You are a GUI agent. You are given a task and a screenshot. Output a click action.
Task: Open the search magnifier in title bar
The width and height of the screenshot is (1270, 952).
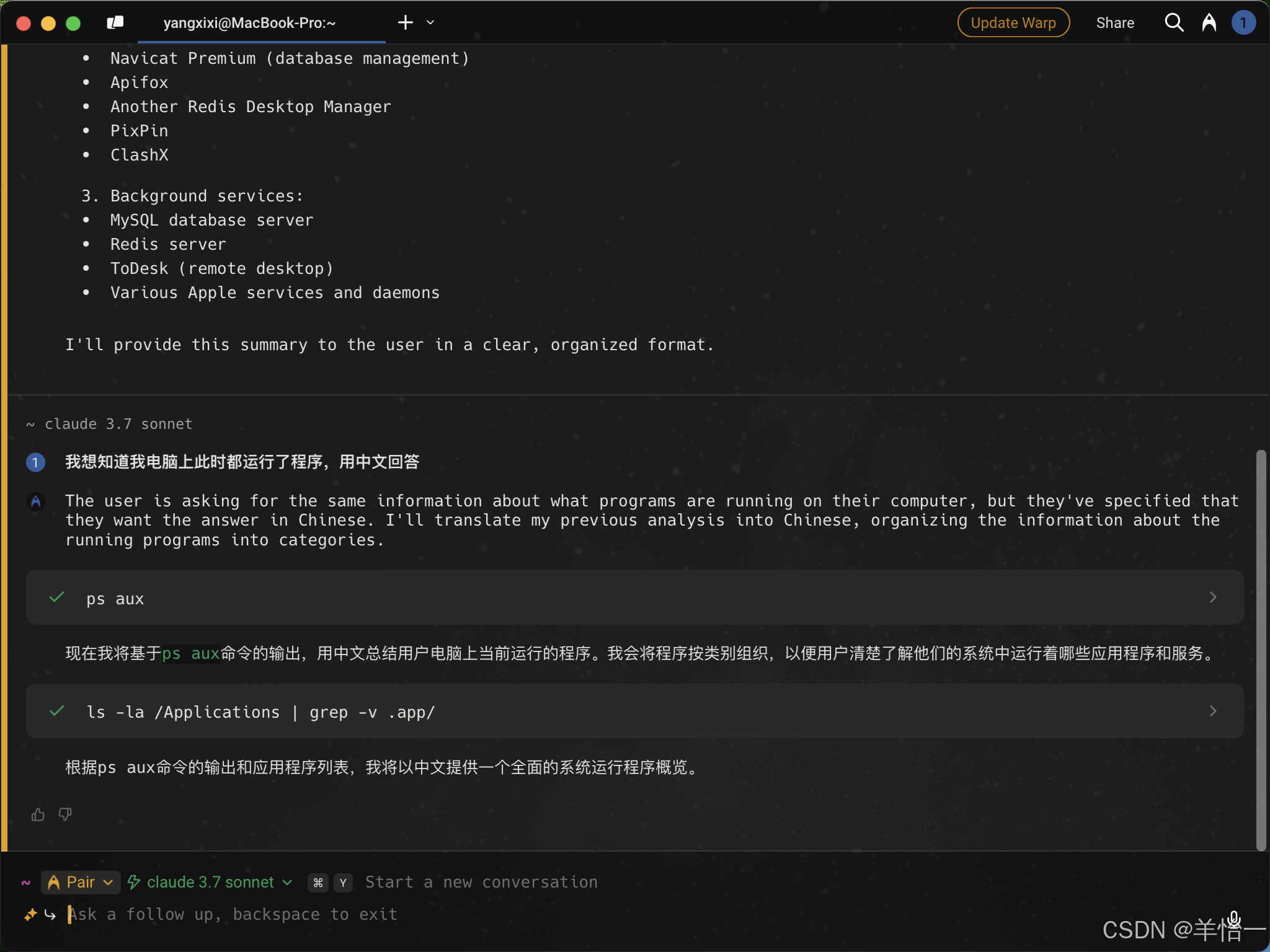tap(1174, 23)
